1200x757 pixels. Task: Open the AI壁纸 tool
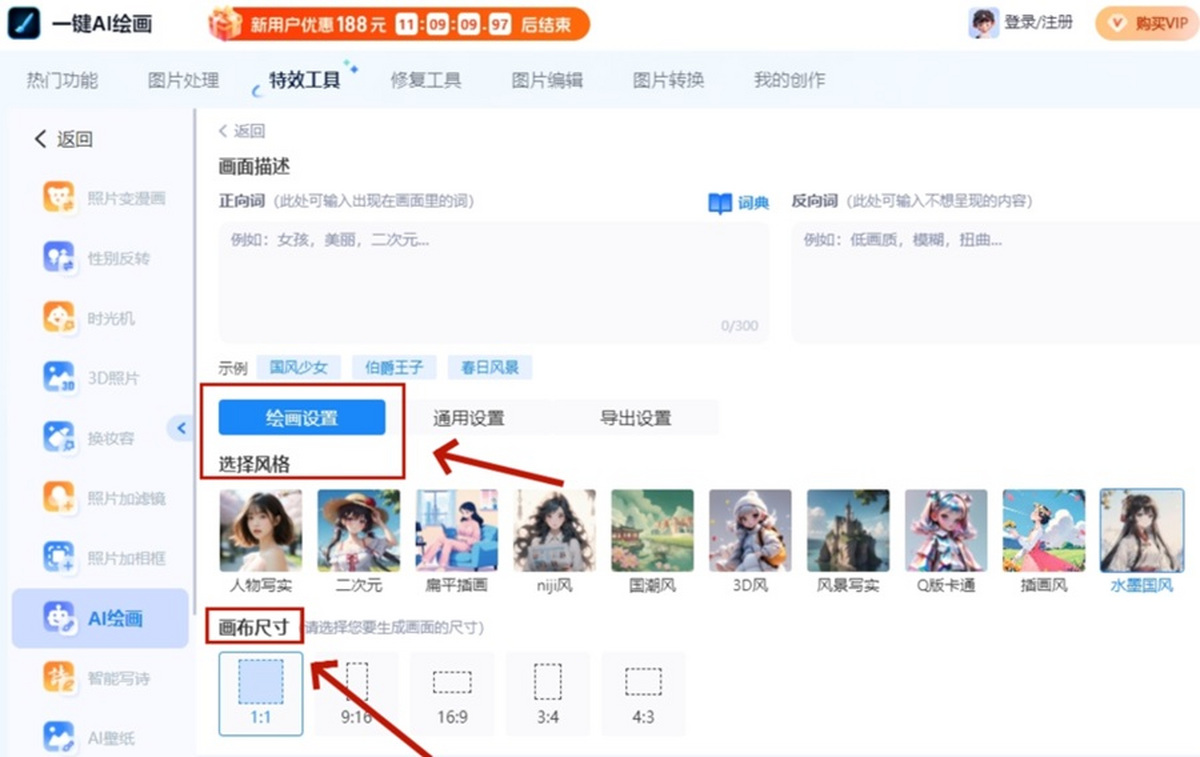[100, 737]
